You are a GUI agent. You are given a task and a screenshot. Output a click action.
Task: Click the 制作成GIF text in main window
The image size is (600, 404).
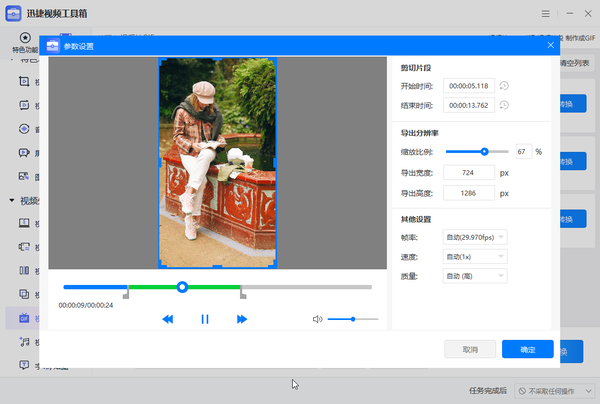tap(580, 38)
